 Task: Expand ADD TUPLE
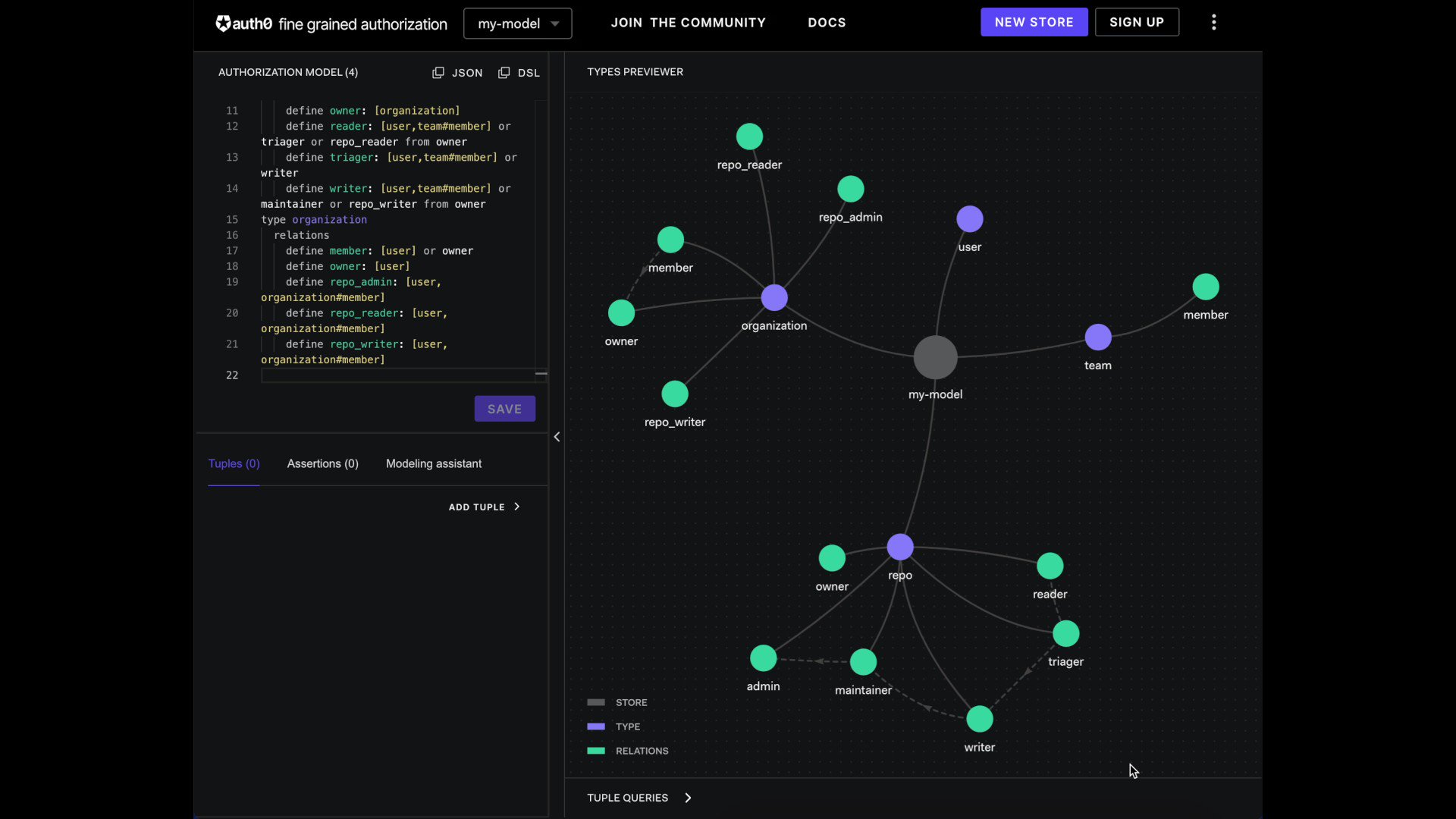pyautogui.click(x=485, y=507)
